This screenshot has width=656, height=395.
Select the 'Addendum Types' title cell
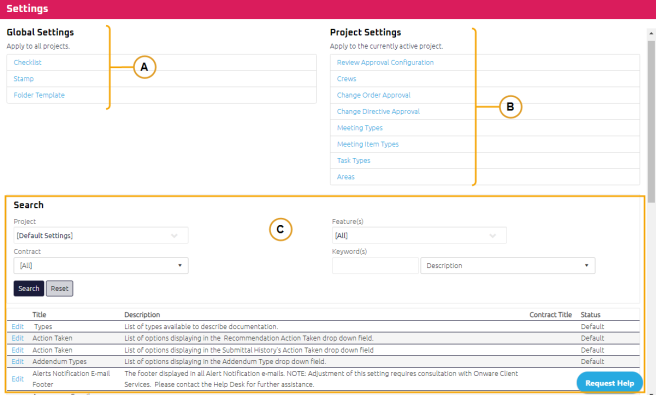tap(59, 362)
